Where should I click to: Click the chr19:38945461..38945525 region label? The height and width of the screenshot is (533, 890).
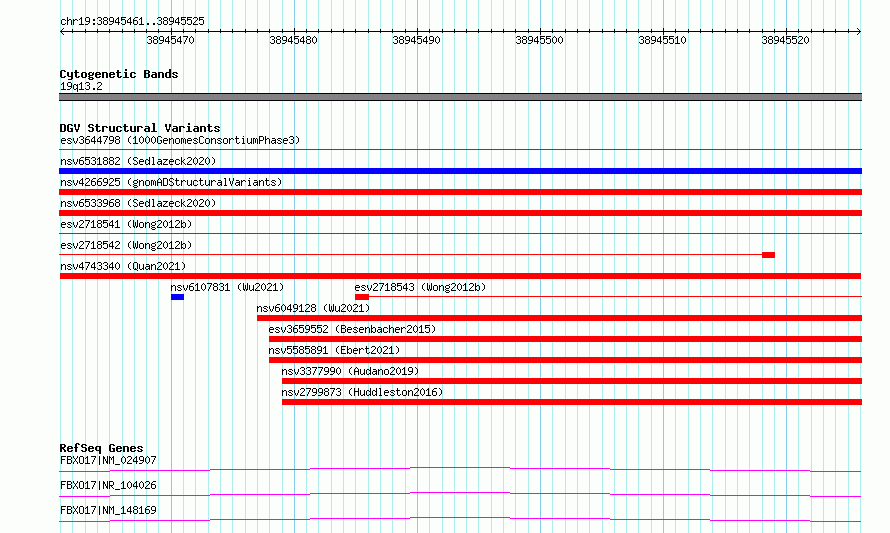[x=132, y=21]
